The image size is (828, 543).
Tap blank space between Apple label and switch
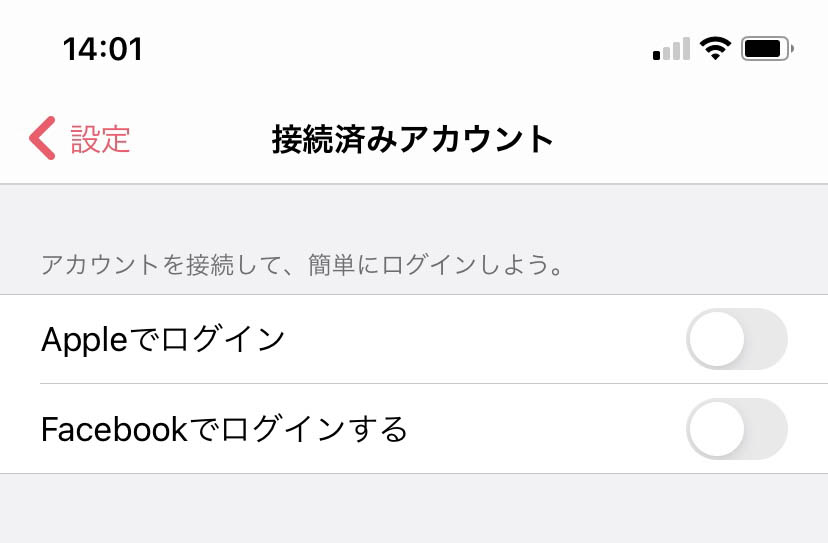click(x=486, y=339)
